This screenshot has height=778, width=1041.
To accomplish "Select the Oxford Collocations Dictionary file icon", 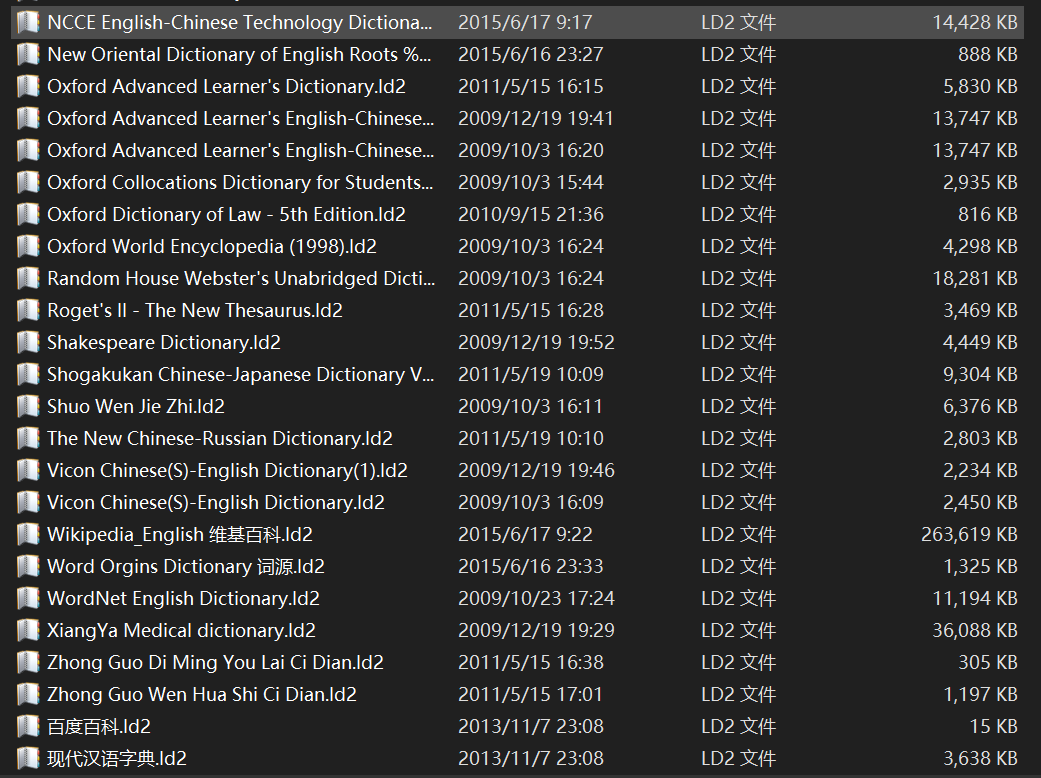I will (x=28, y=183).
